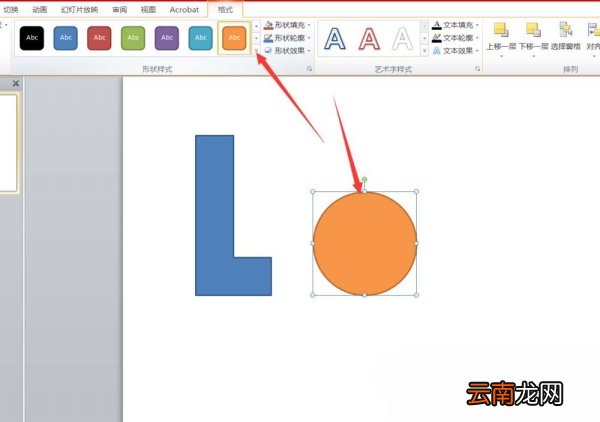
Task: Apply the black Abc shape style
Action: pyautogui.click(x=32, y=38)
